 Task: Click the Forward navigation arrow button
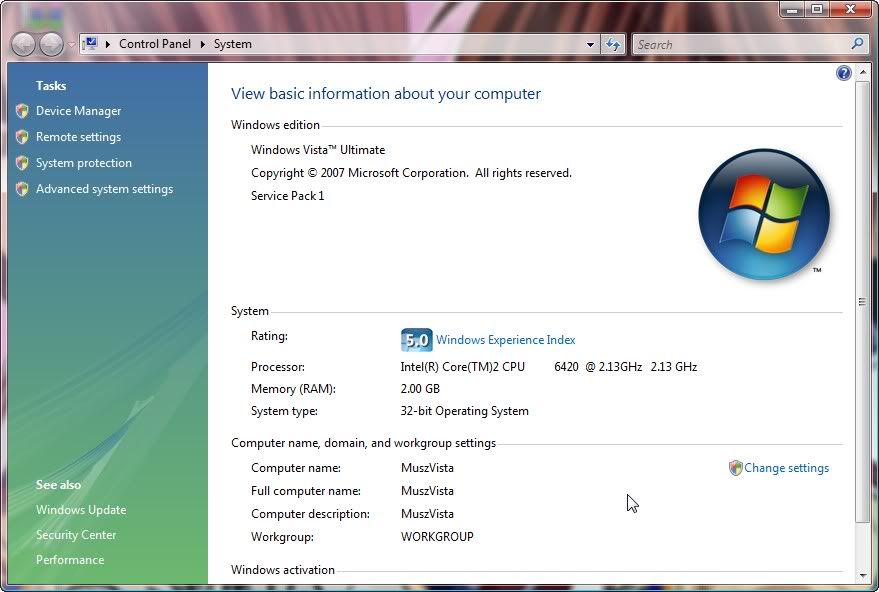pos(50,44)
